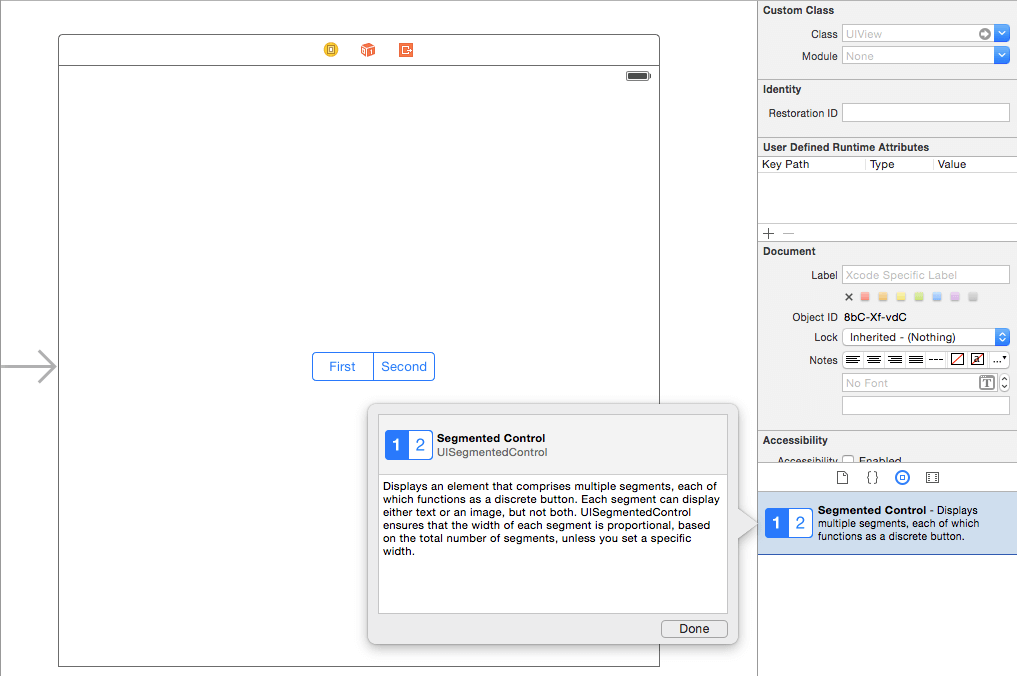Click the Key Path column header
This screenshot has width=1017, height=676.
point(811,164)
